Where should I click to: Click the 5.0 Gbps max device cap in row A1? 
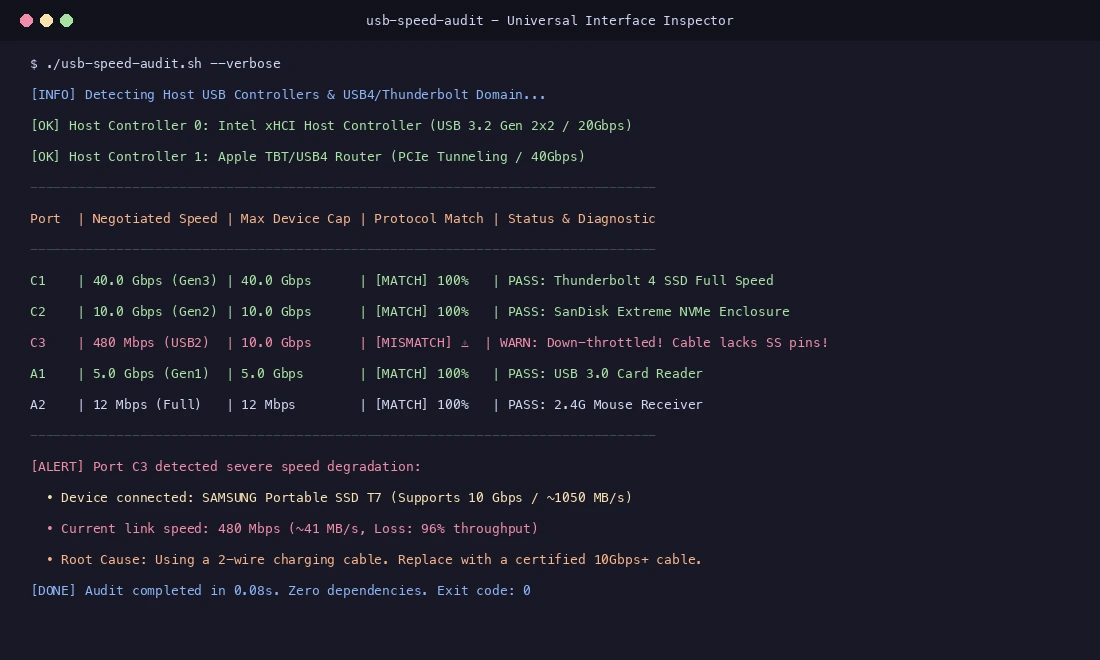coord(272,373)
